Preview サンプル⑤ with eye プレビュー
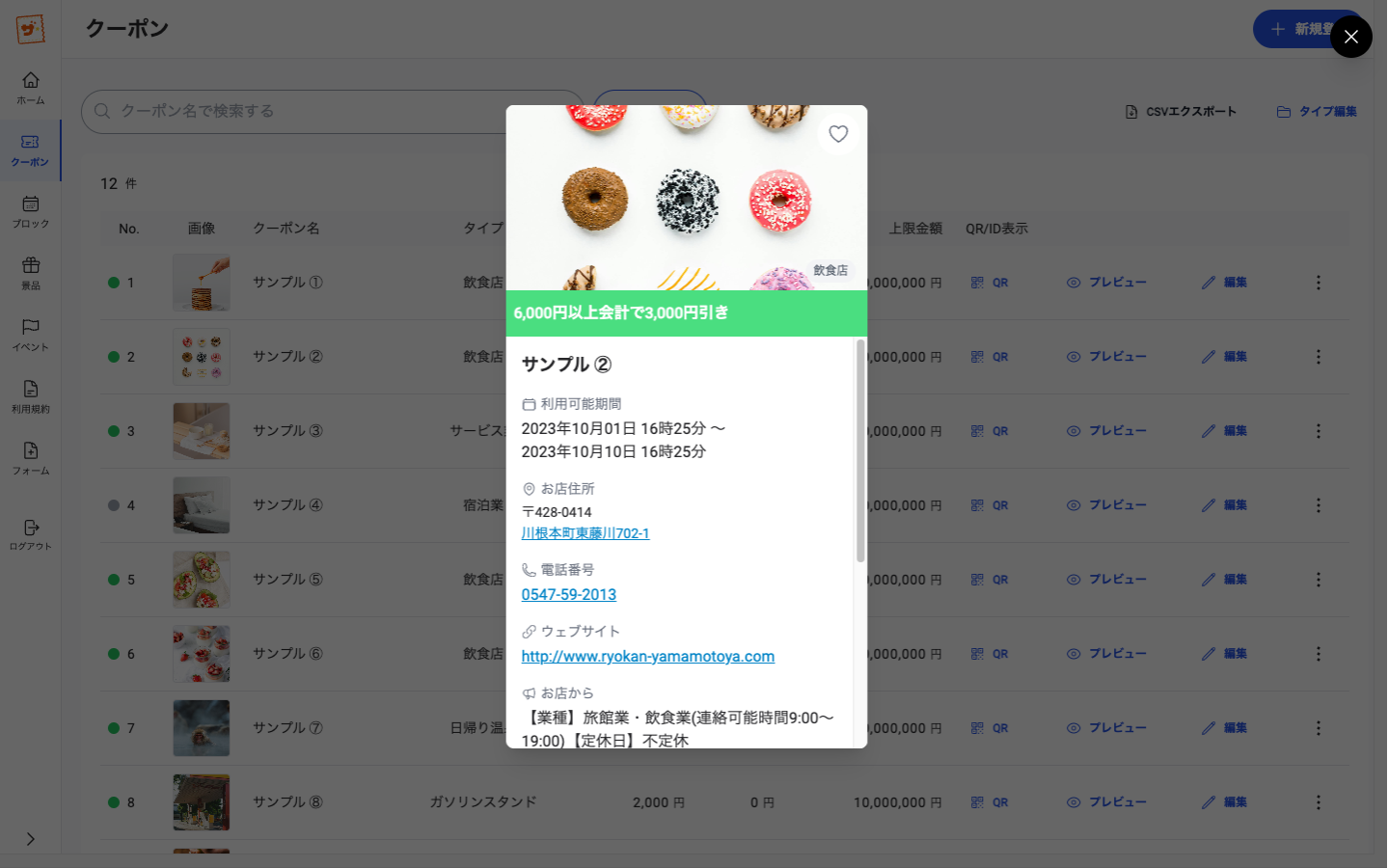Screen dimensions: 1388x868 point(1106,580)
